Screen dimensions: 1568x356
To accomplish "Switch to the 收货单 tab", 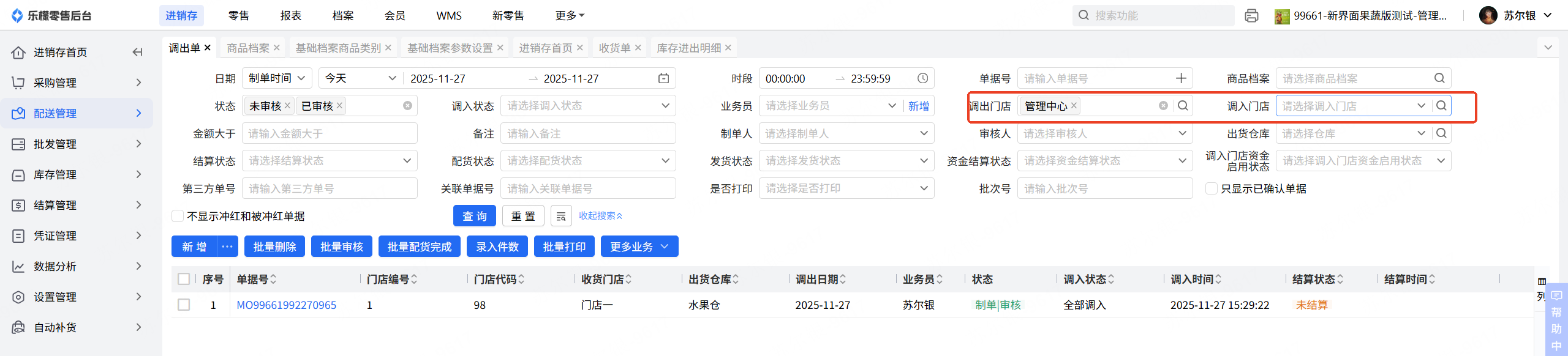I will tap(614, 48).
